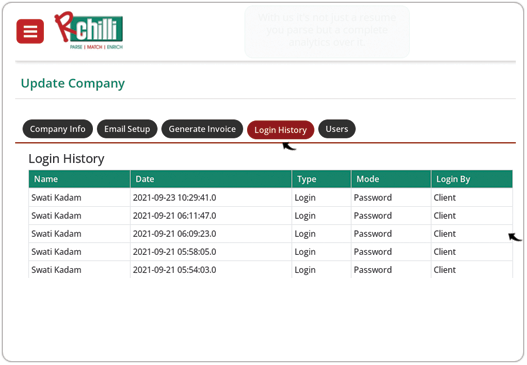
Task: Switch to the Company Info tab
Action: point(57,129)
